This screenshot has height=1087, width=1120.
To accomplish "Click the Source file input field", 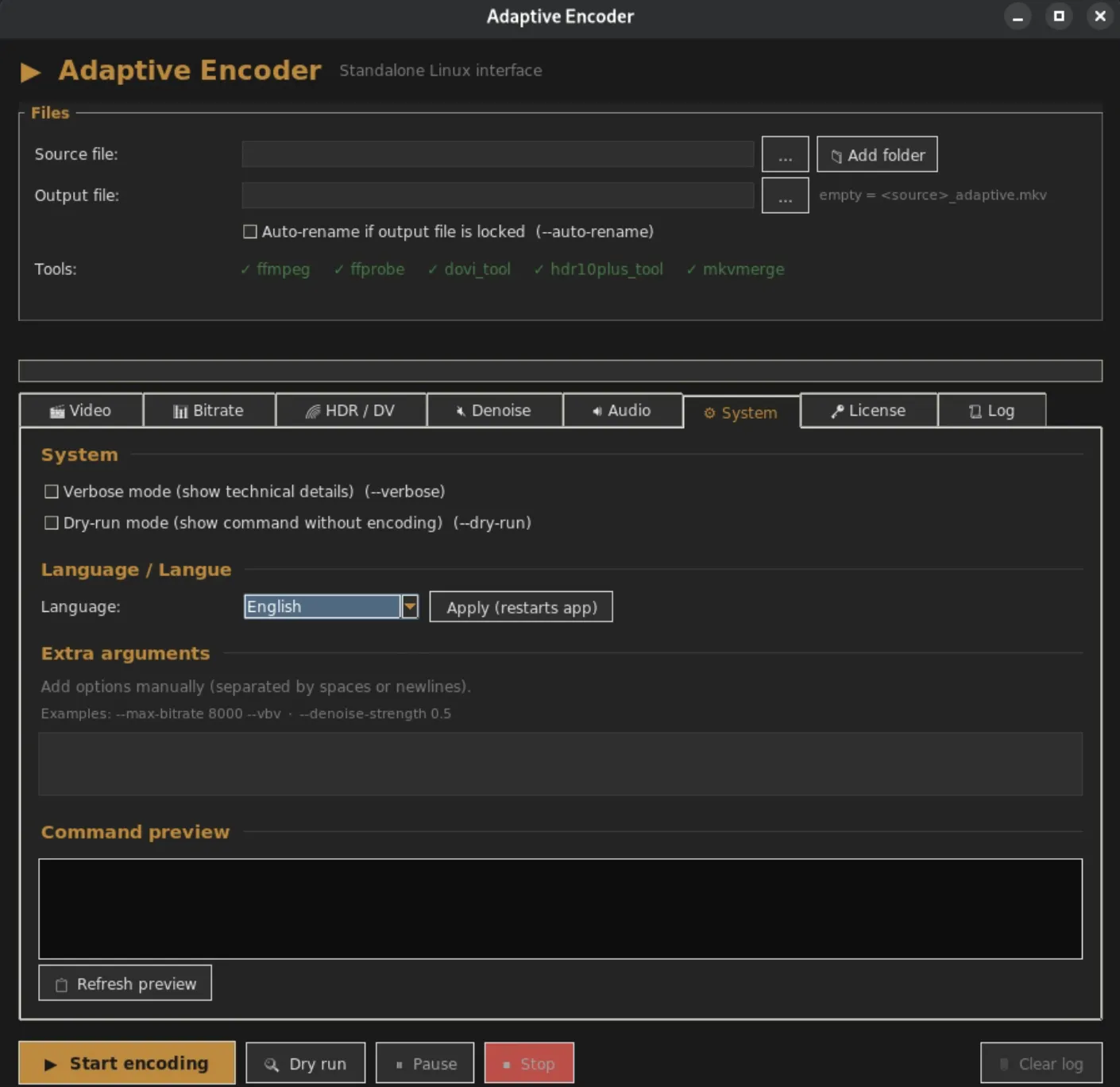I will coord(498,154).
